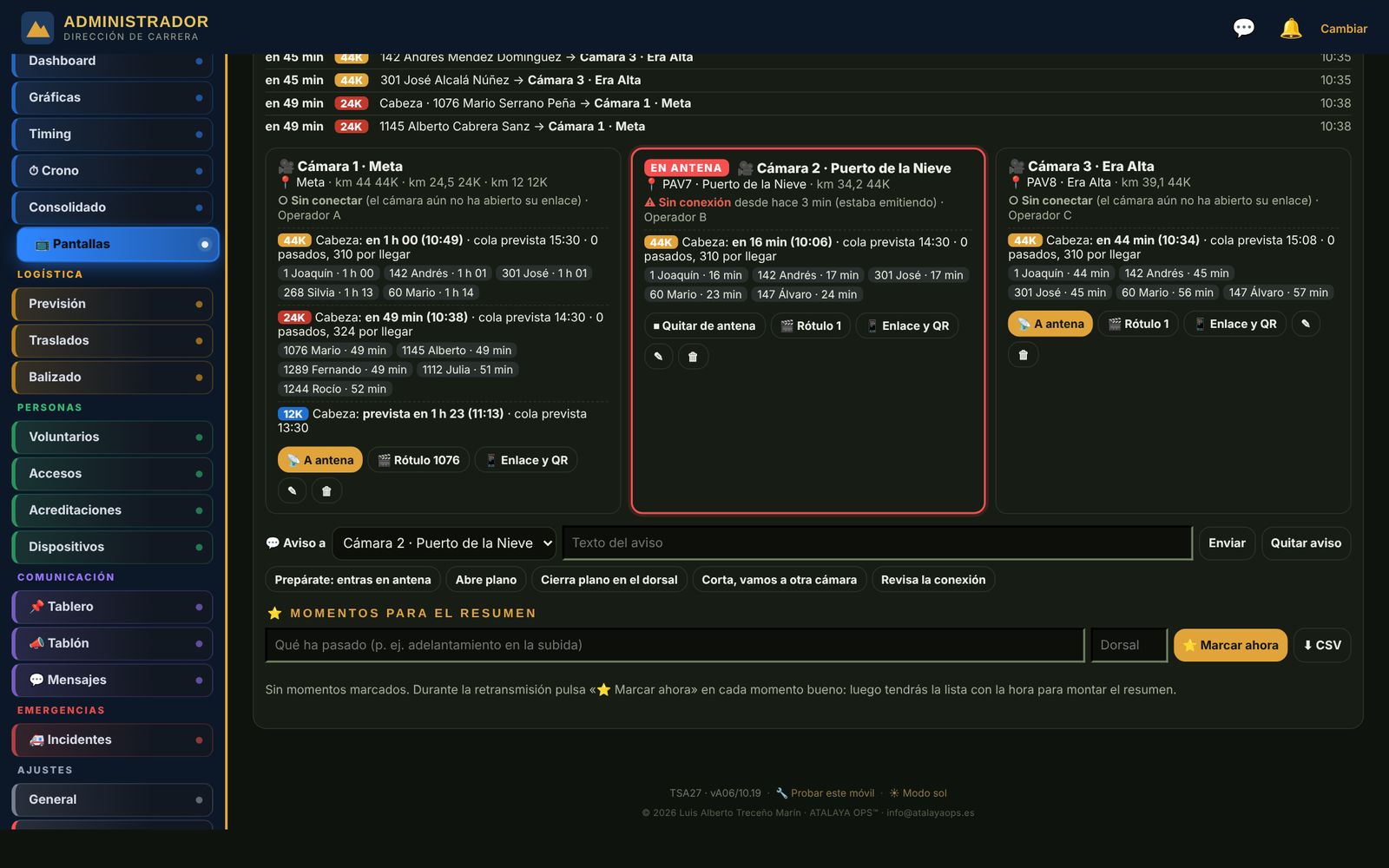Open Voluntarios sidebar item
This screenshot has width=1389, height=868.
113,437
